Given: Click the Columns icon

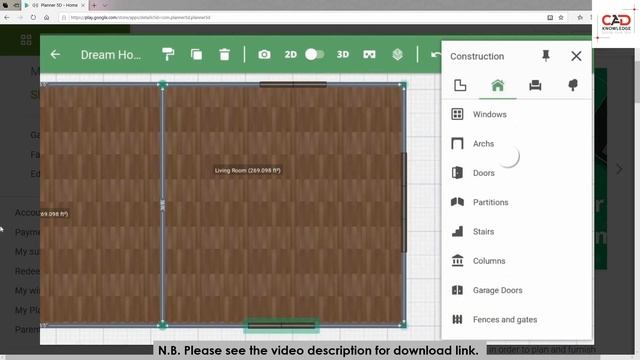Looking at the screenshot, I should tap(457, 260).
